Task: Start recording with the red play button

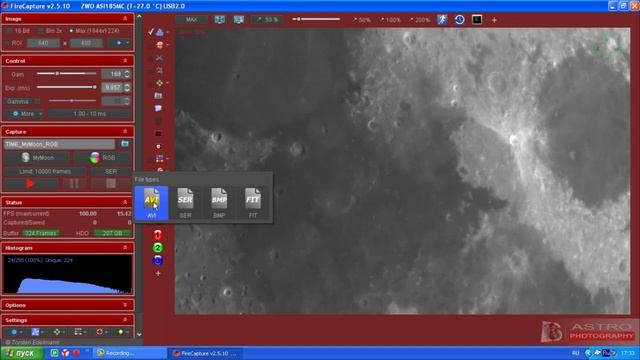Action: [30, 184]
